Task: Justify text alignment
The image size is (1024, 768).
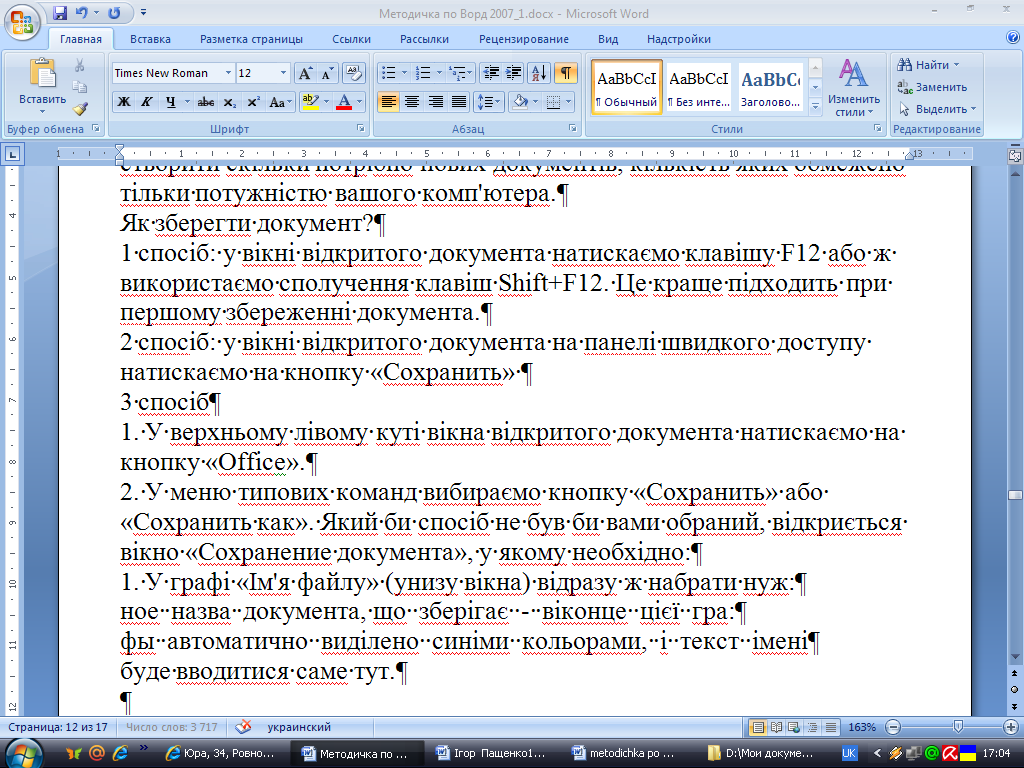Action: (459, 102)
